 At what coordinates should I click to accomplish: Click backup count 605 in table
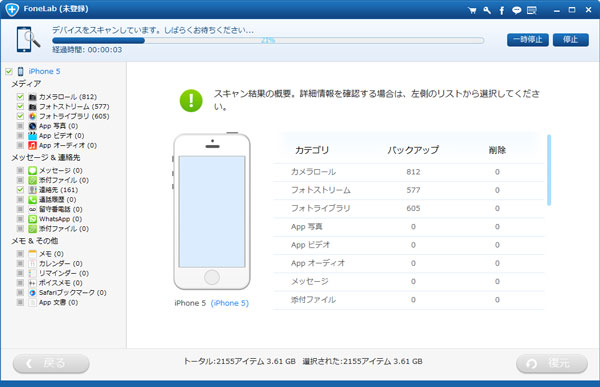pyautogui.click(x=413, y=209)
